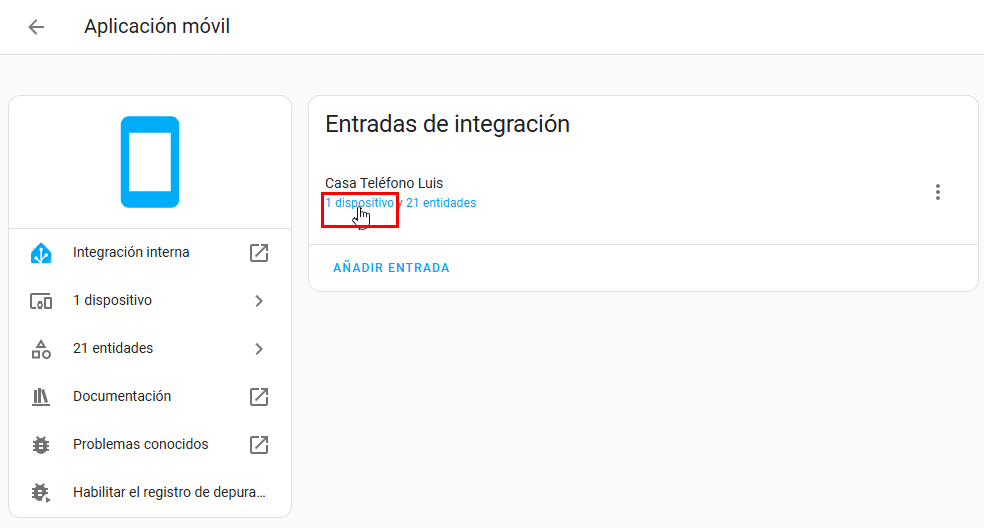
Task: Open three-dot menu for Casa Teléfono Luis
Action: click(x=937, y=192)
